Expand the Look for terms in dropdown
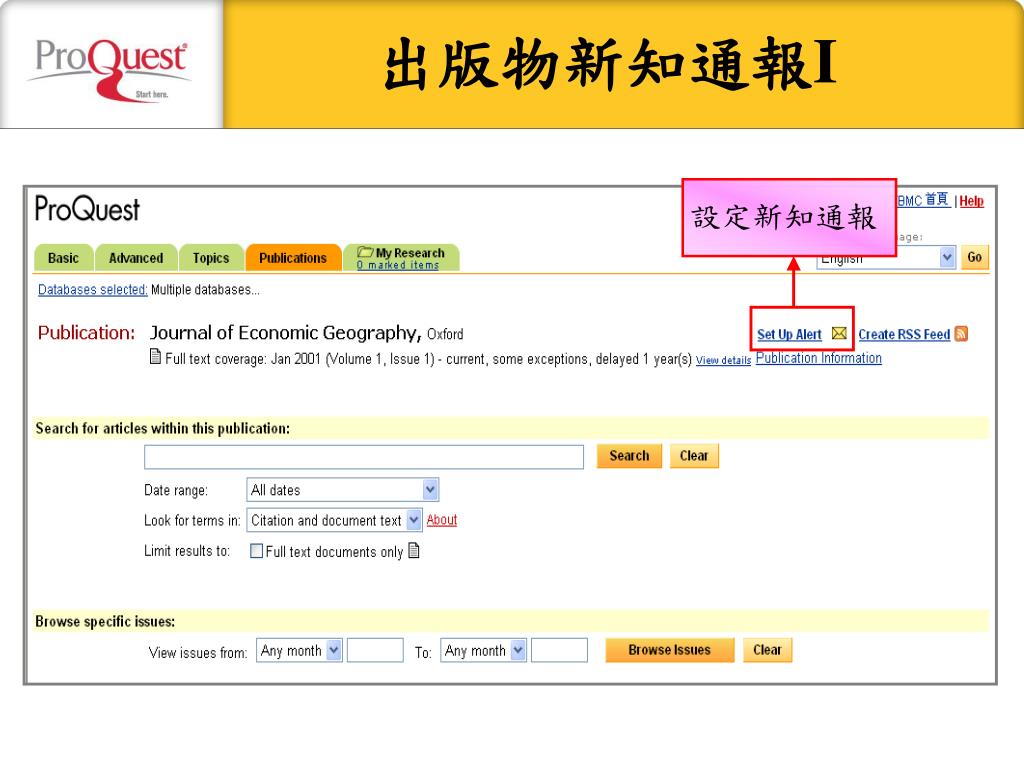1024x768 pixels. pos(334,520)
